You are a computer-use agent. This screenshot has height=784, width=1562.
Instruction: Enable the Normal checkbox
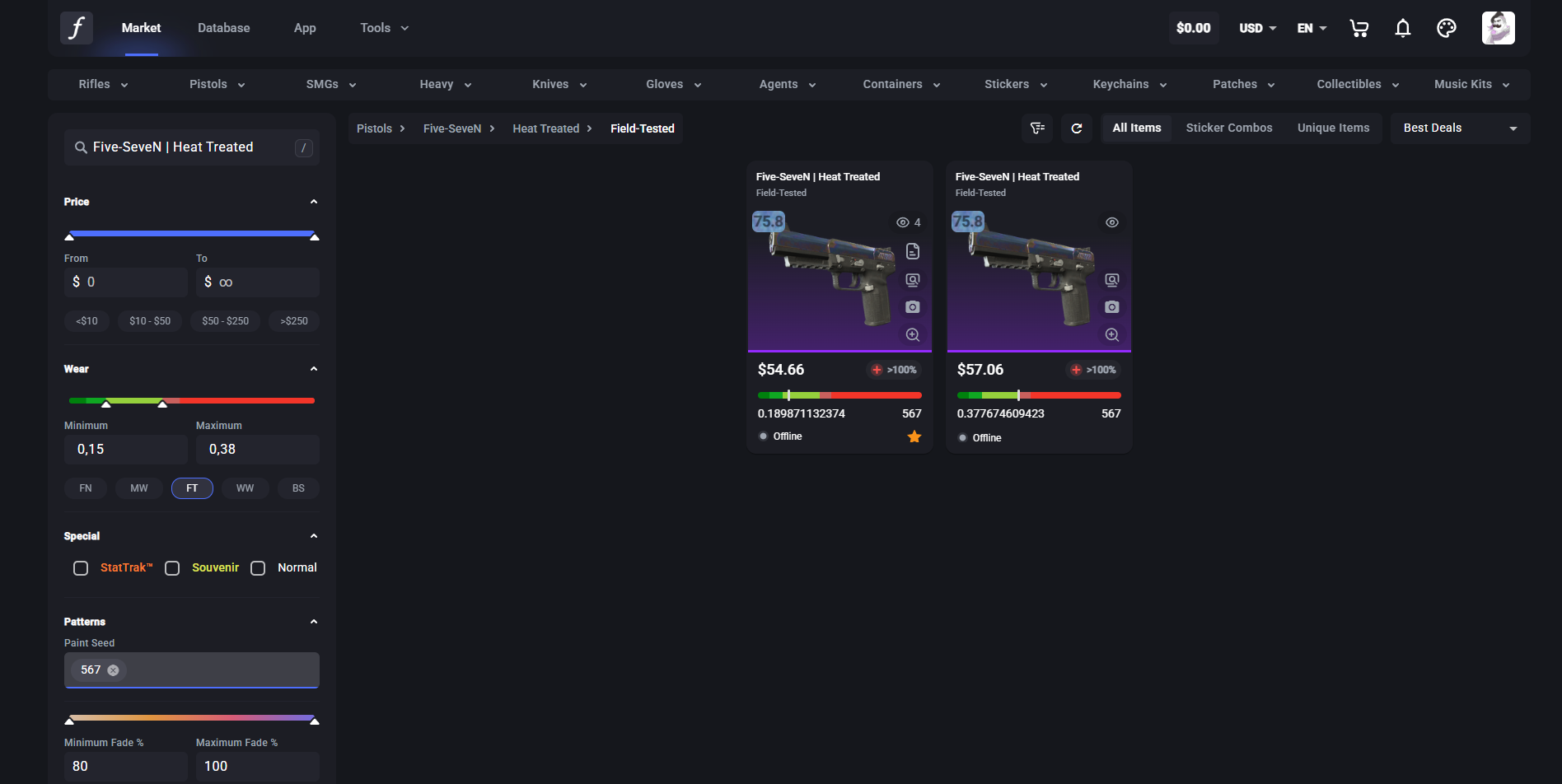click(x=258, y=568)
